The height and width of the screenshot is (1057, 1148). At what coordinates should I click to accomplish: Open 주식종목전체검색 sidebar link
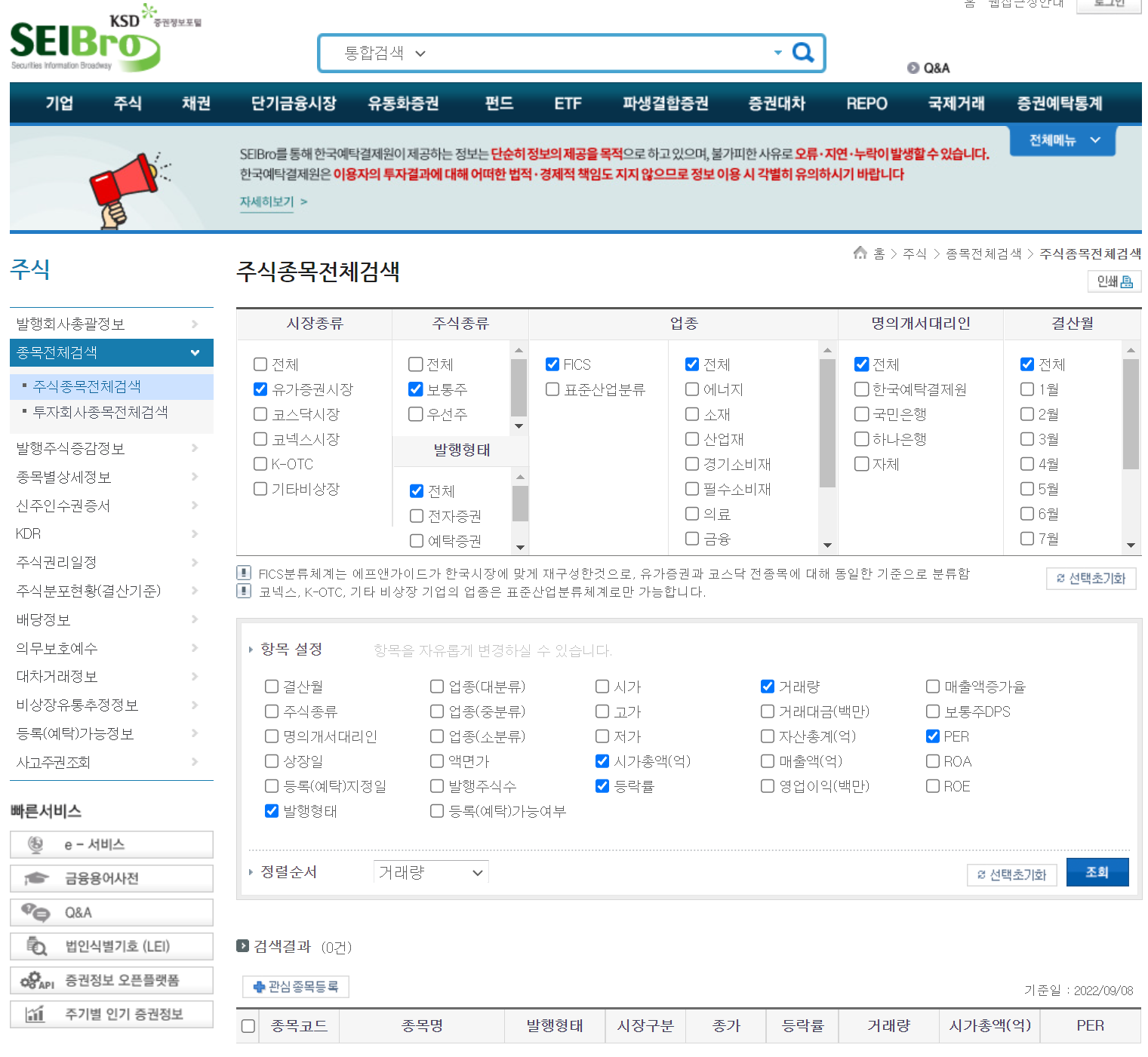point(87,386)
